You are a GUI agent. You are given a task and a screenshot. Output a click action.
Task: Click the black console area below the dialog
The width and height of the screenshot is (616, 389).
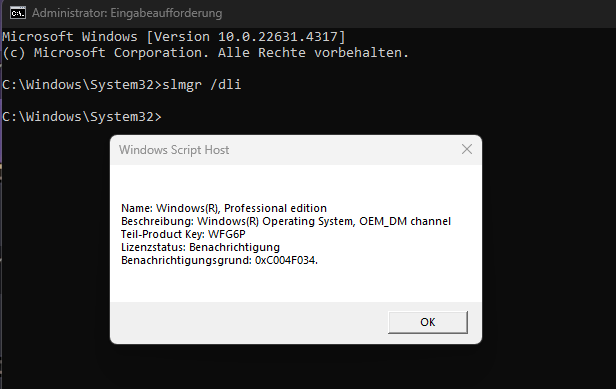point(295,366)
